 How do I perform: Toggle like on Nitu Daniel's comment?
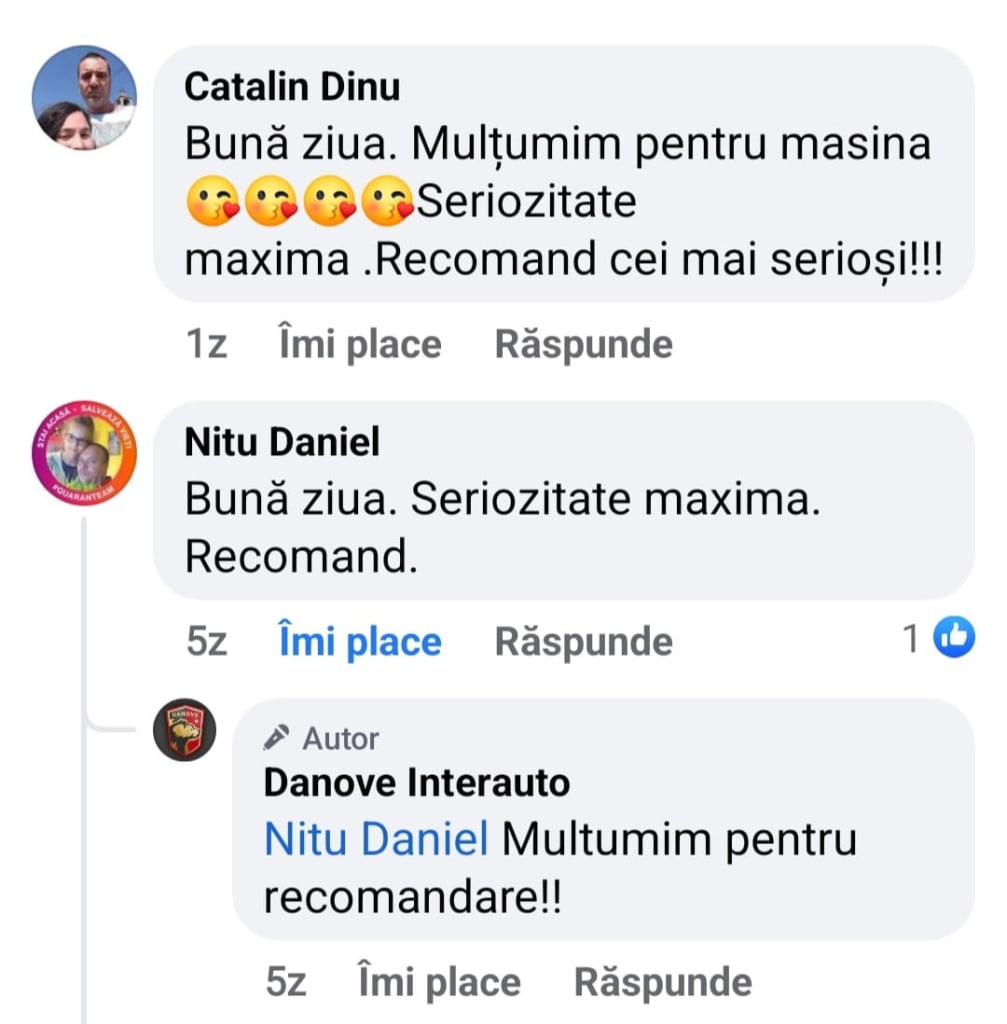pos(359,642)
